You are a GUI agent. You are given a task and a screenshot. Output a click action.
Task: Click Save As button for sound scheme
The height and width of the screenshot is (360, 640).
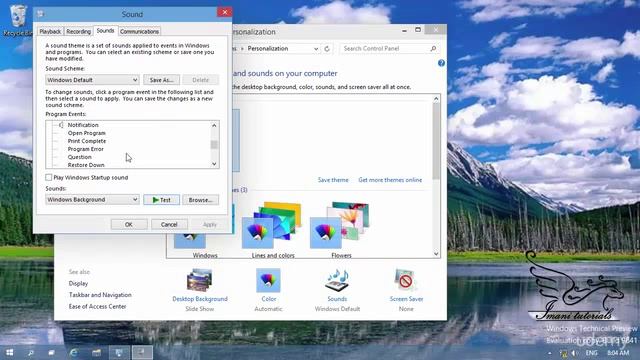(161, 80)
